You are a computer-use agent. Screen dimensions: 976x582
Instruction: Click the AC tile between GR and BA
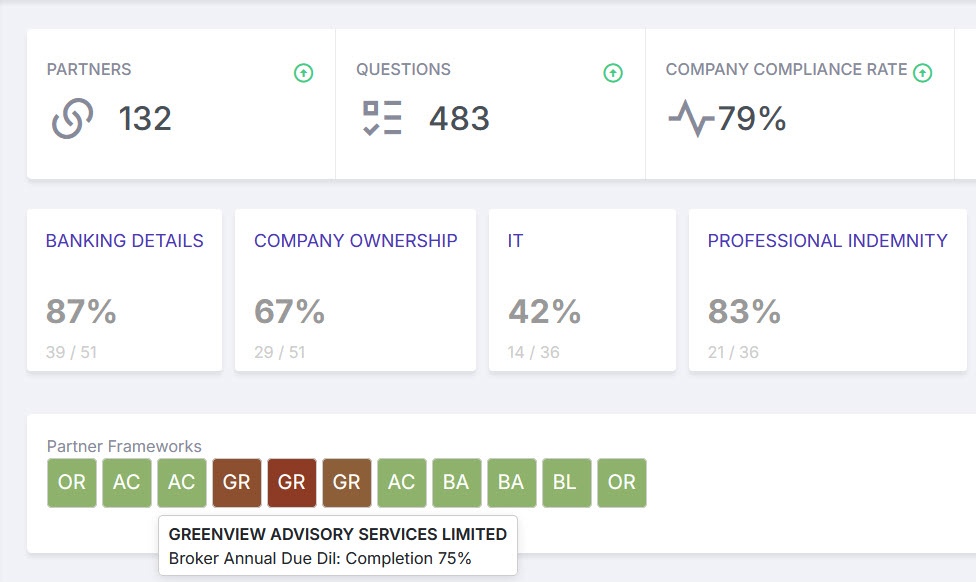pyautogui.click(x=401, y=483)
